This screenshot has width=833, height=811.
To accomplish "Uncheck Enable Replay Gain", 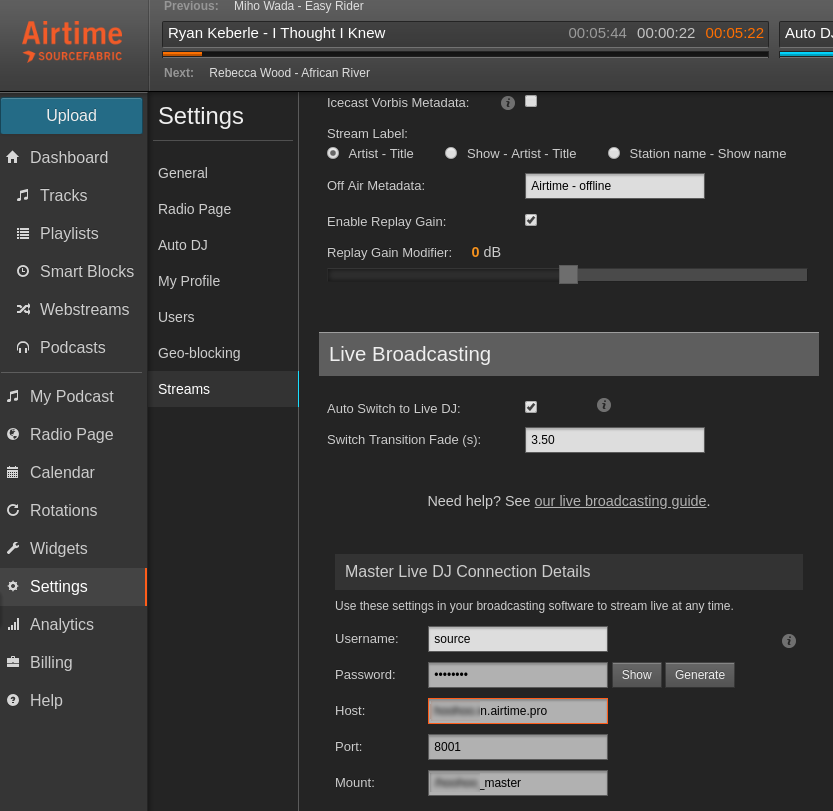I will [x=530, y=220].
